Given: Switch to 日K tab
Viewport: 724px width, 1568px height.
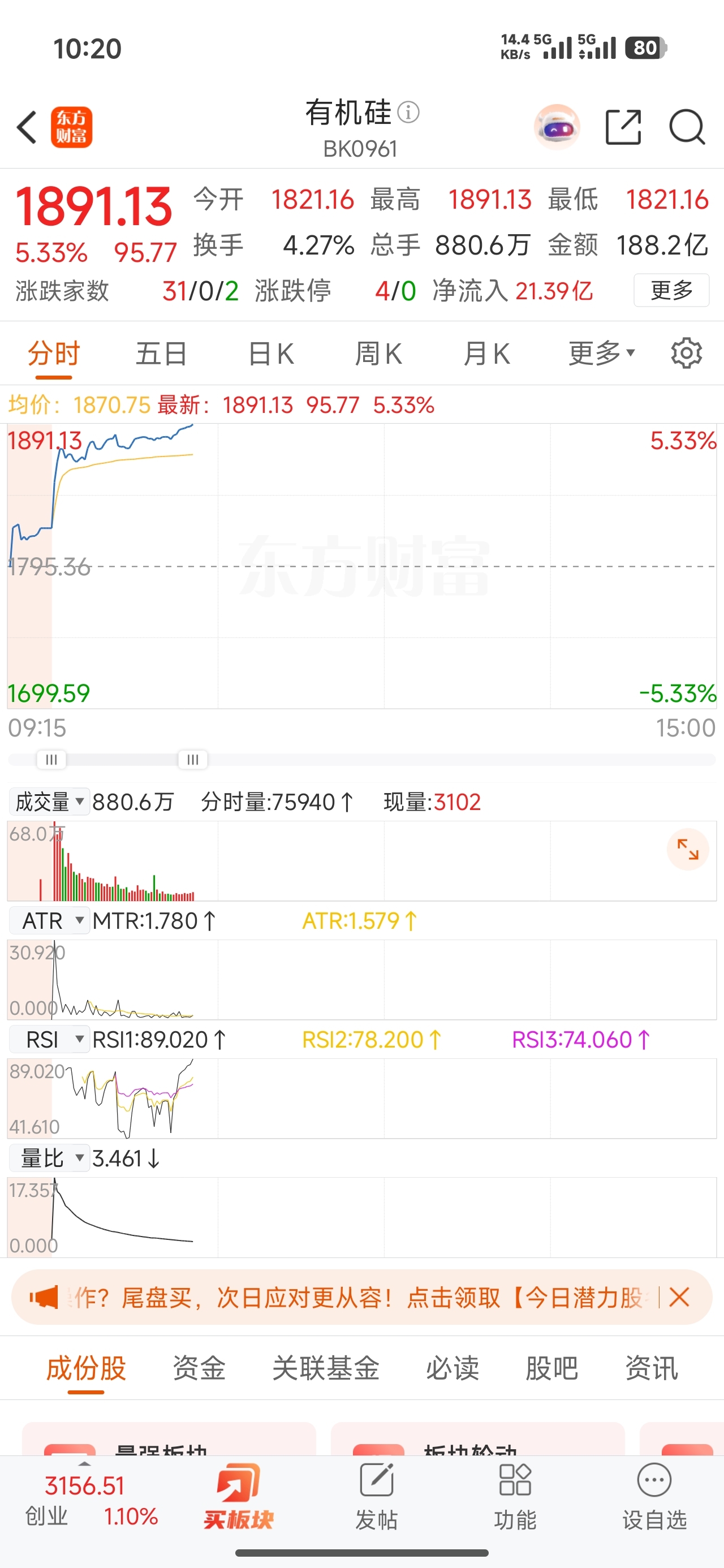Looking at the screenshot, I should click(x=271, y=353).
